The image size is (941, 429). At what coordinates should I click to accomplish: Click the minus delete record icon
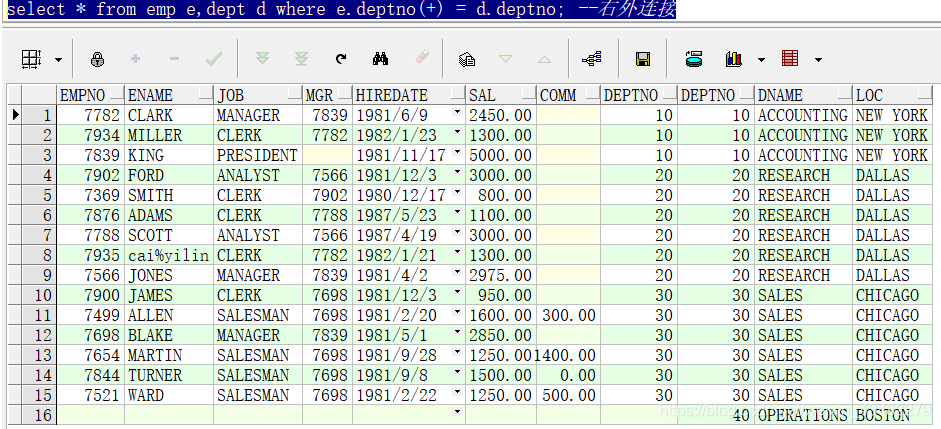[175, 59]
